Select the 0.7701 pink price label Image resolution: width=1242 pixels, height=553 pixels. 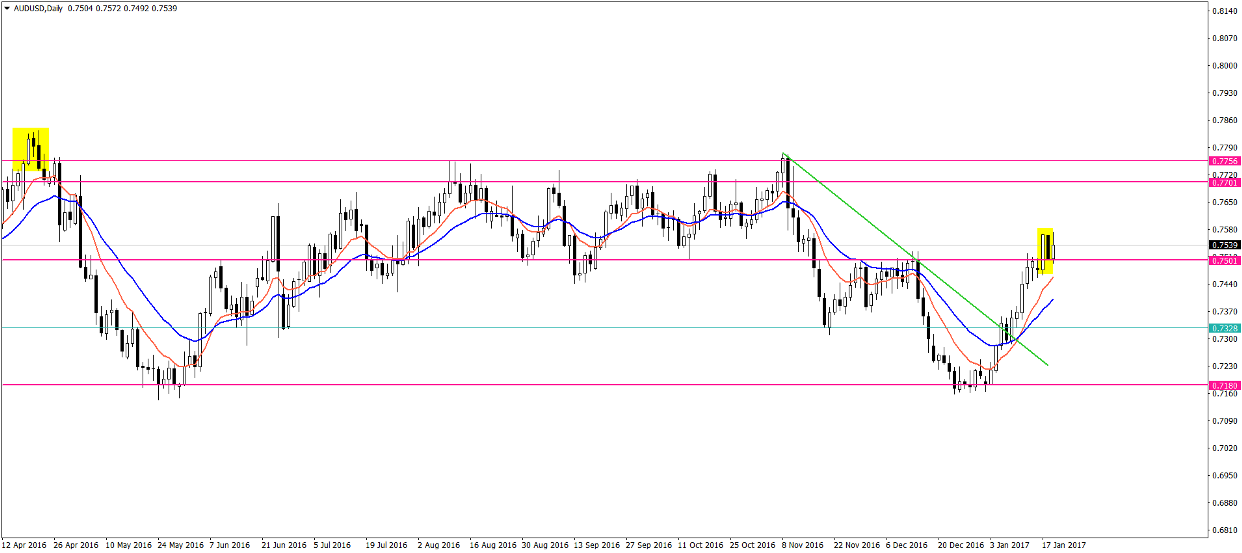click(1224, 183)
